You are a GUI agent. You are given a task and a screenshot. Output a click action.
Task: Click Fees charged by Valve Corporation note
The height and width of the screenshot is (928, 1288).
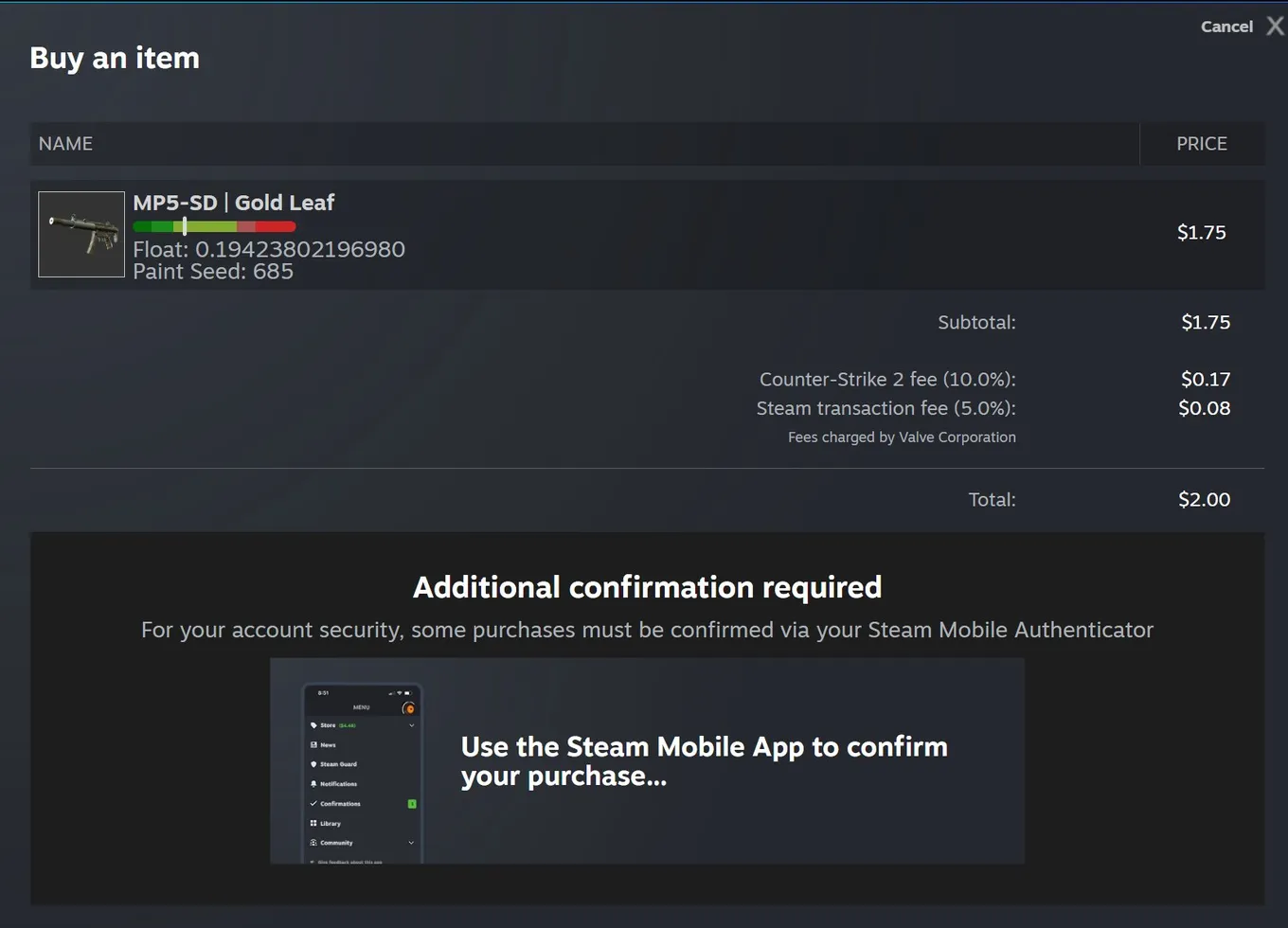[902, 437]
